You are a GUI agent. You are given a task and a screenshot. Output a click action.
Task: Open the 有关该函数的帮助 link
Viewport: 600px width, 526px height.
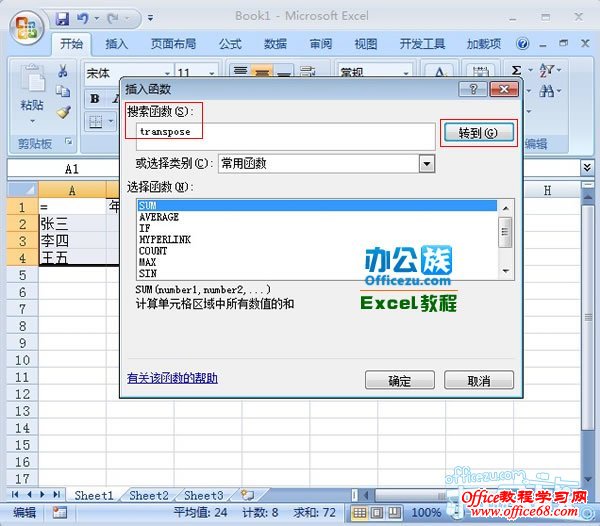(x=172, y=378)
